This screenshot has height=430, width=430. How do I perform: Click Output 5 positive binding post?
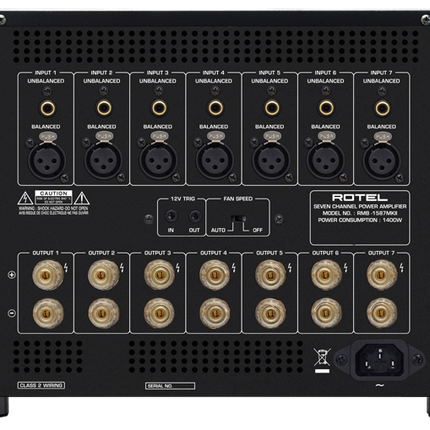(x=271, y=275)
